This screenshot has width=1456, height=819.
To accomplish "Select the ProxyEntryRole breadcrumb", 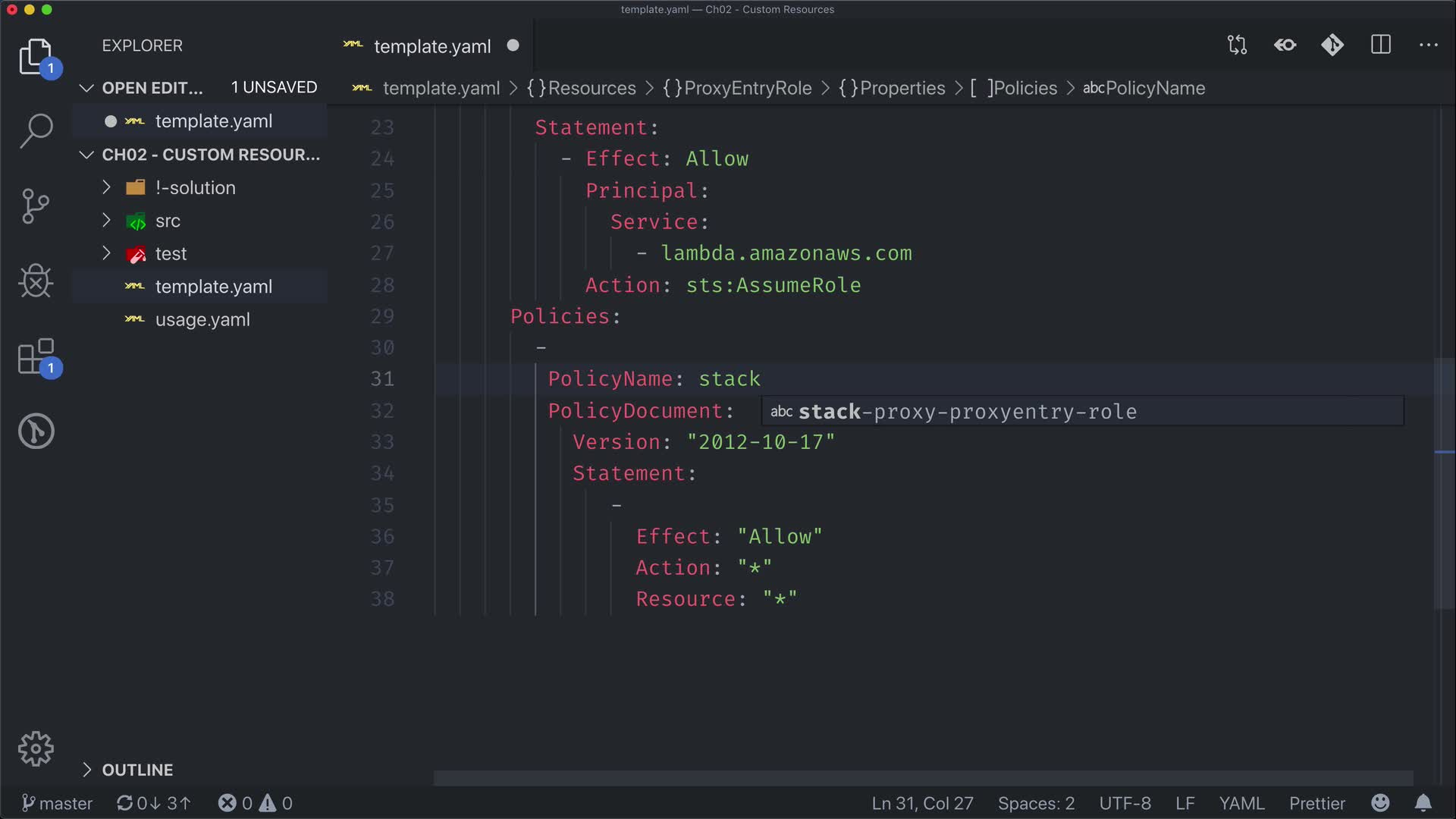I will 747,88.
